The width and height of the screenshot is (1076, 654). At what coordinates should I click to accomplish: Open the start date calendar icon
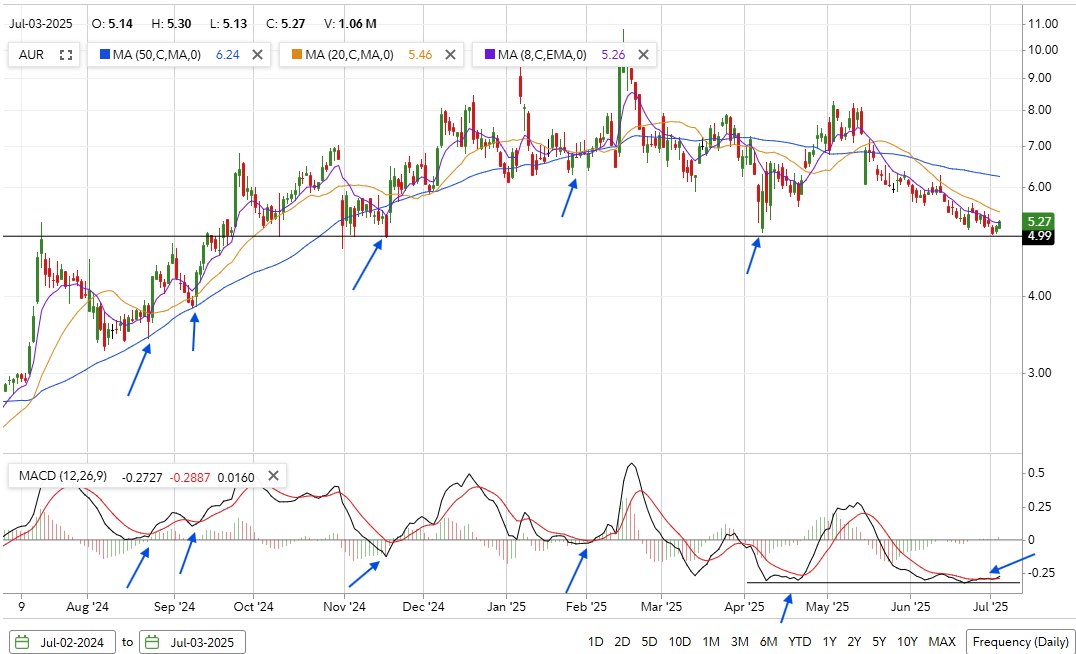click(x=23, y=642)
